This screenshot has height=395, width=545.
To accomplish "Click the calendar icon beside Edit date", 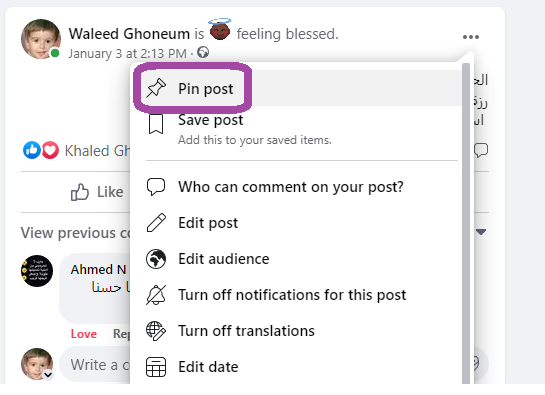I will [156, 367].
